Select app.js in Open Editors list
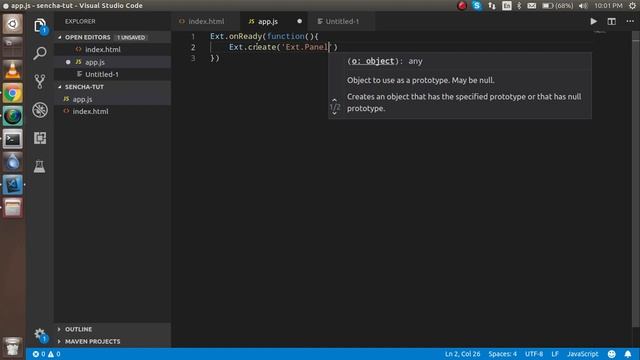Screen dimensions: 640x360 pyautogui.click(x=113, y=62)
